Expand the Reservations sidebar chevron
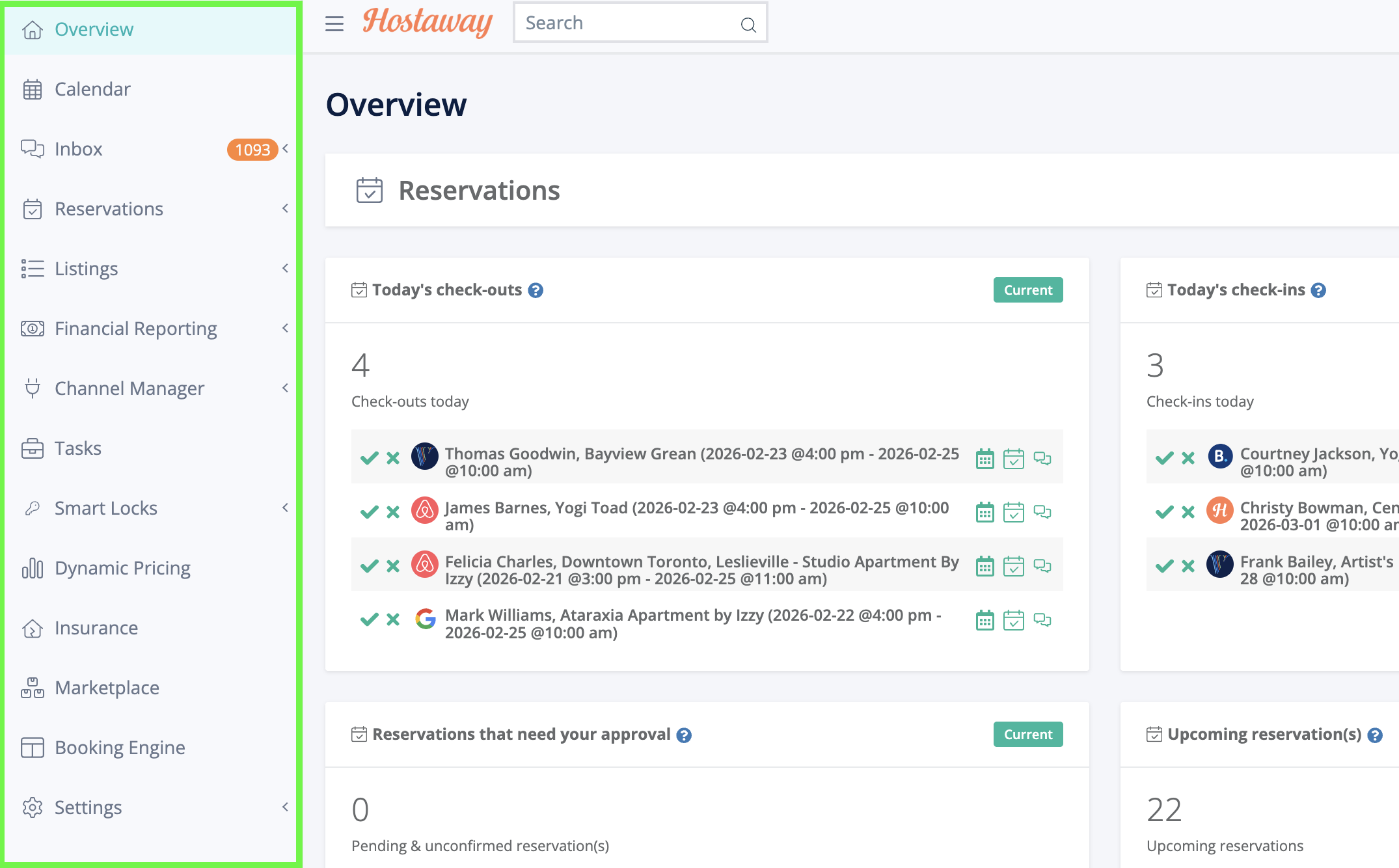The width and height of the screenshot is (1399, 868). (x=286, y=208)
